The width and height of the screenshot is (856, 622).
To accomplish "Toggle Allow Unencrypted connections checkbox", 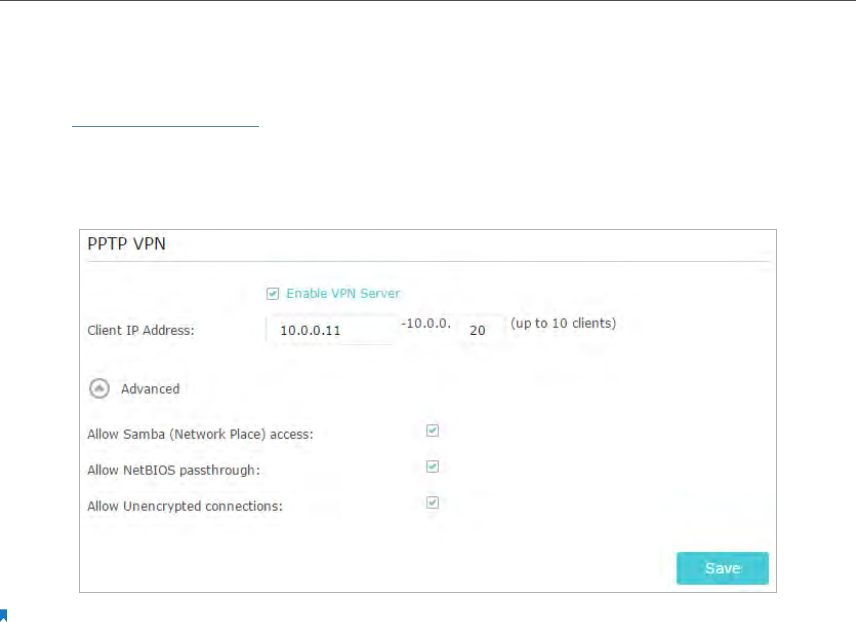I will pos(432,502).
